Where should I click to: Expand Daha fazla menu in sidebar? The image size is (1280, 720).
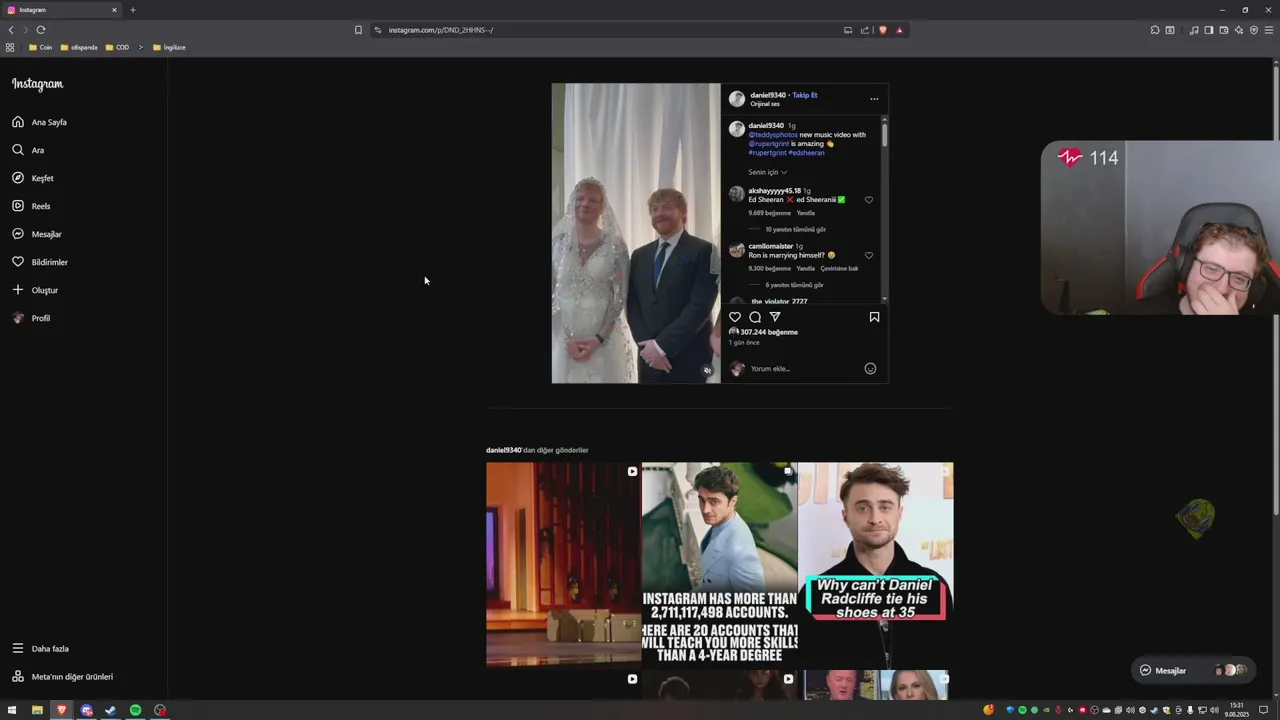(40, 649)
